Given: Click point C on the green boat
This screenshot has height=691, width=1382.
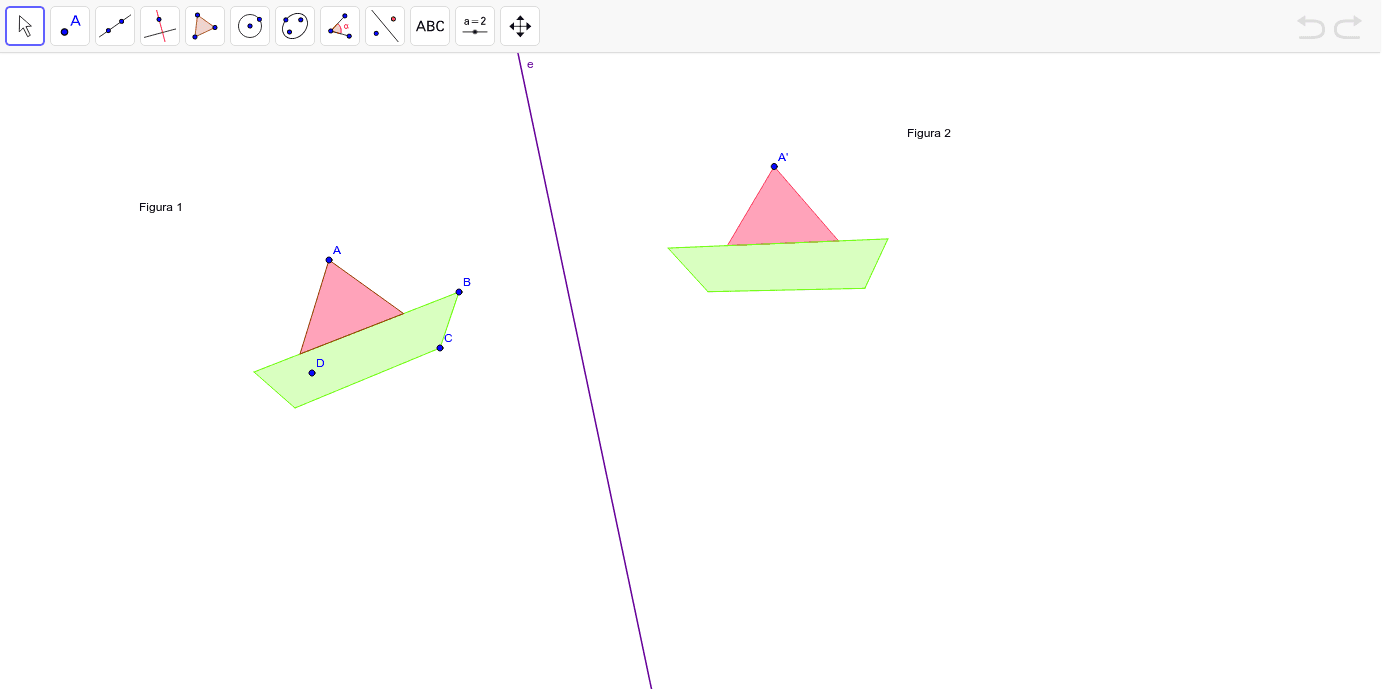Looking at the screenshot, I should 440,348.
